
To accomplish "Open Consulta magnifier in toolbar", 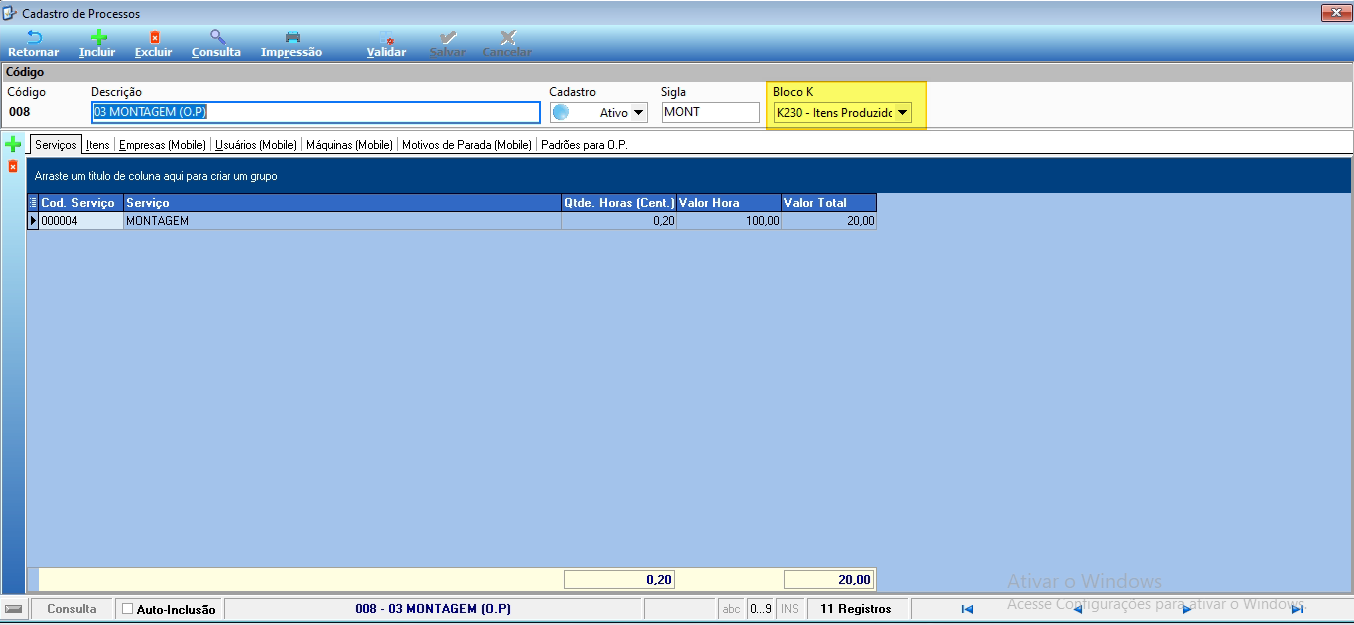I will [x=216, y=44].
